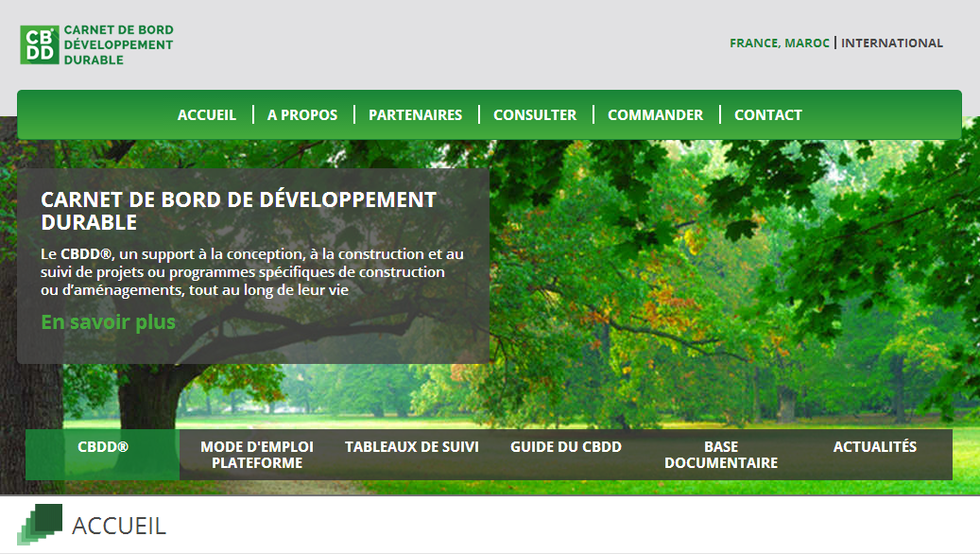Image resolution: width=980 pixels, height=554 pixels.
Task: Select CONSULTER in the navigation bar
Action: 535,115
